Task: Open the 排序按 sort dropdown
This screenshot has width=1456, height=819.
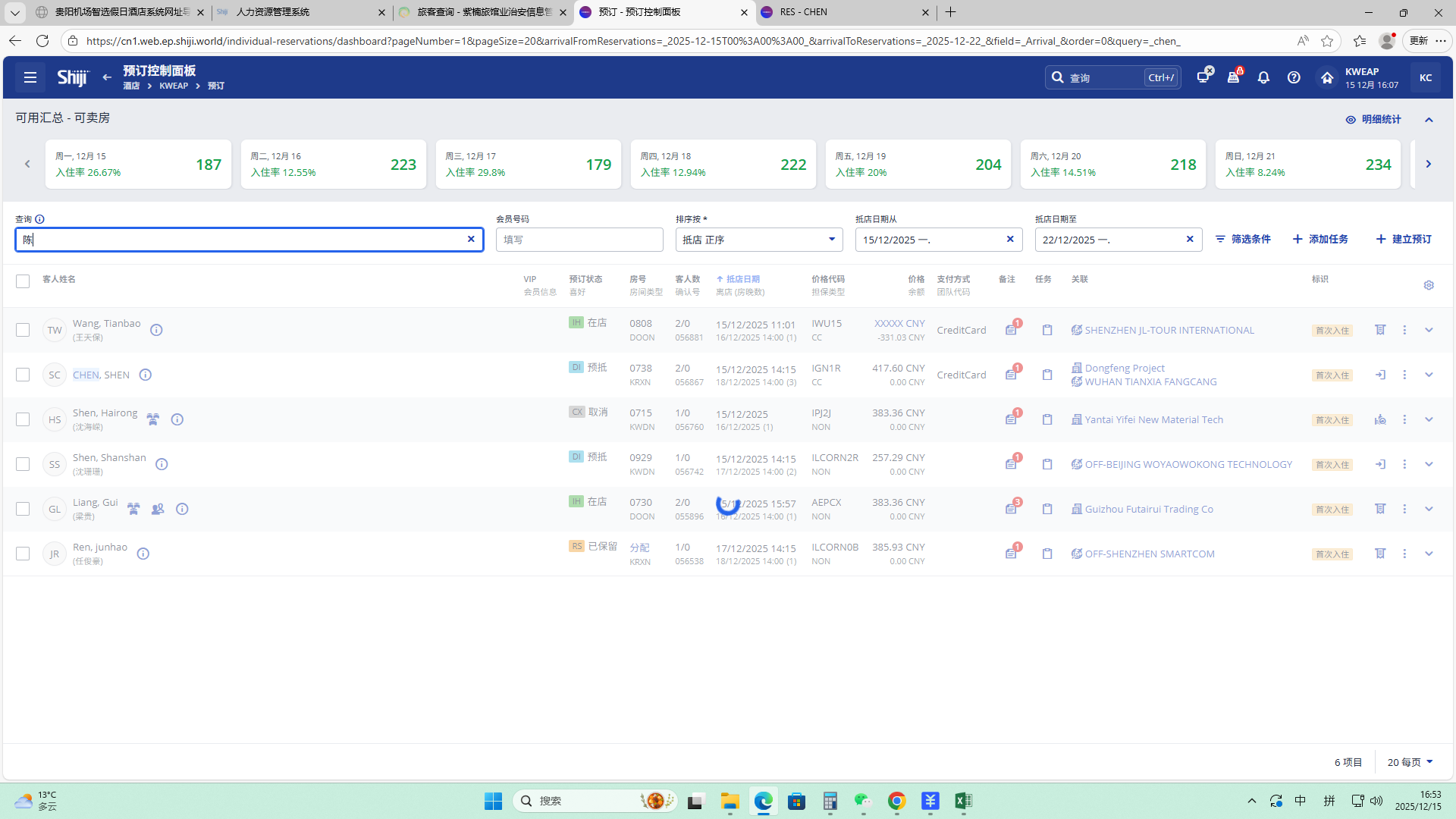Action: (x=758, y=240)
